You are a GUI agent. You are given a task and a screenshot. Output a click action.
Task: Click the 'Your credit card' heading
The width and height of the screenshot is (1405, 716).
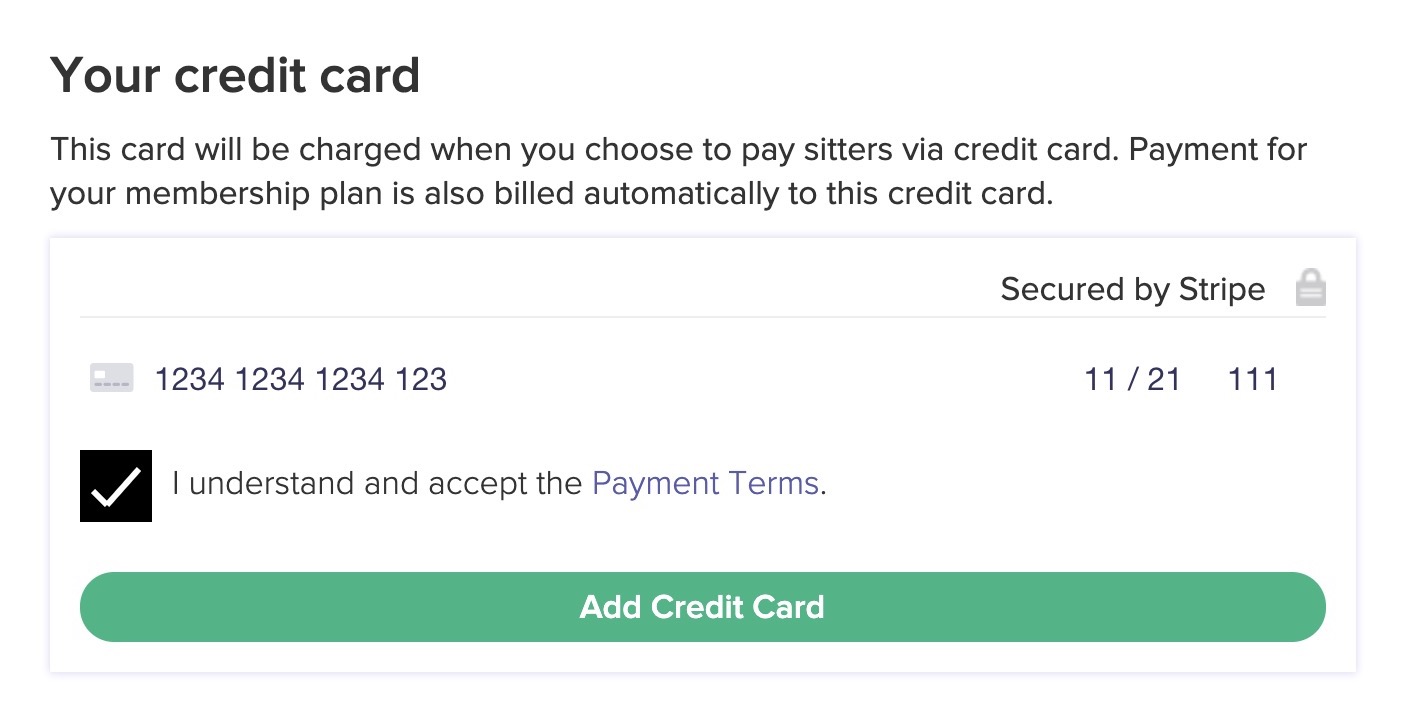[x=235, y=75]
